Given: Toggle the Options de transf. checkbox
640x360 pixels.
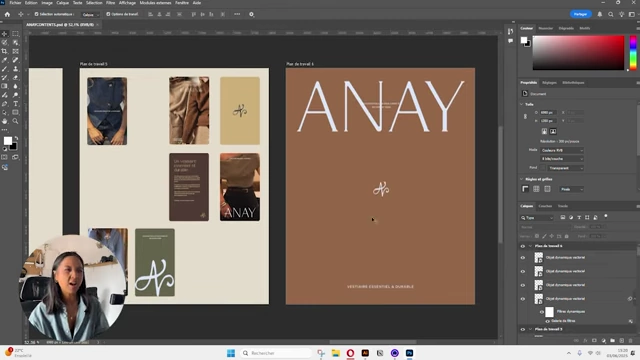Looking at the screenshot, I should [x=108, y=14].
